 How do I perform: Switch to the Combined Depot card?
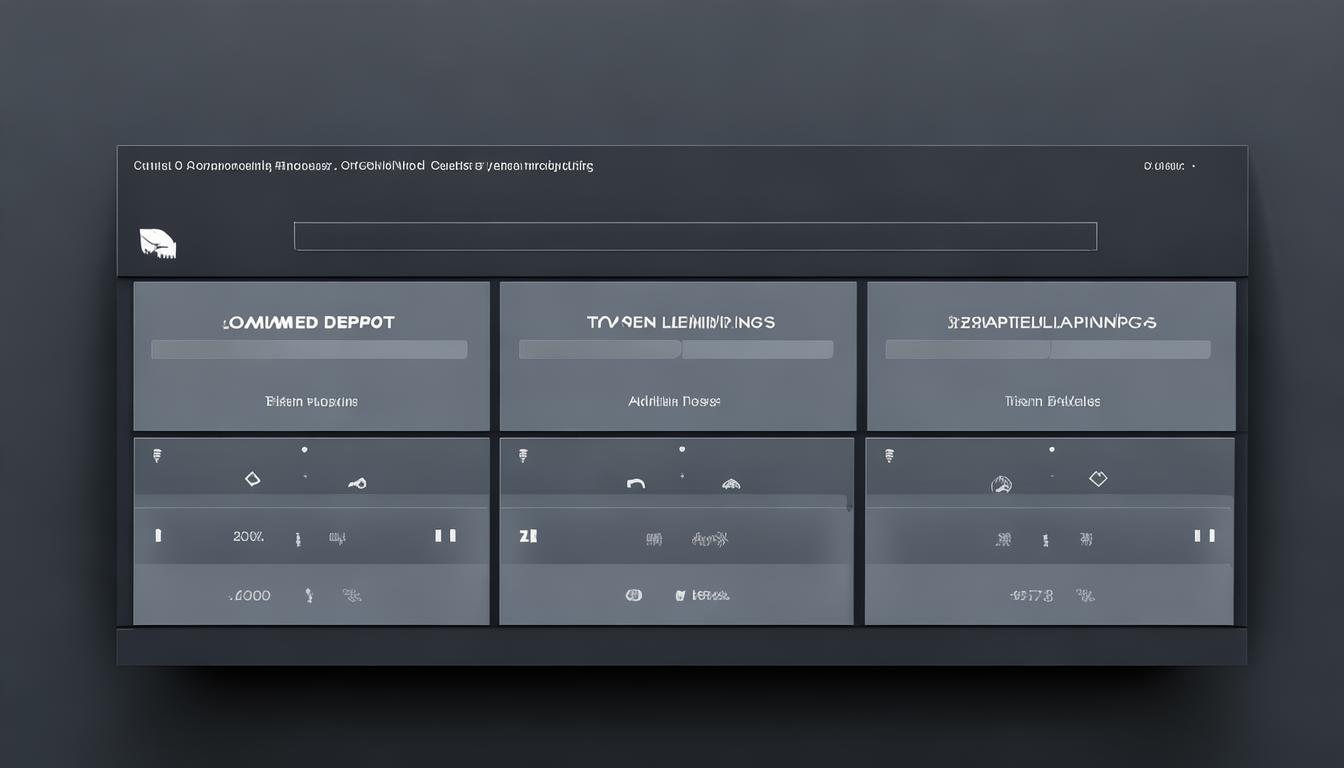[x=310, y=322]
